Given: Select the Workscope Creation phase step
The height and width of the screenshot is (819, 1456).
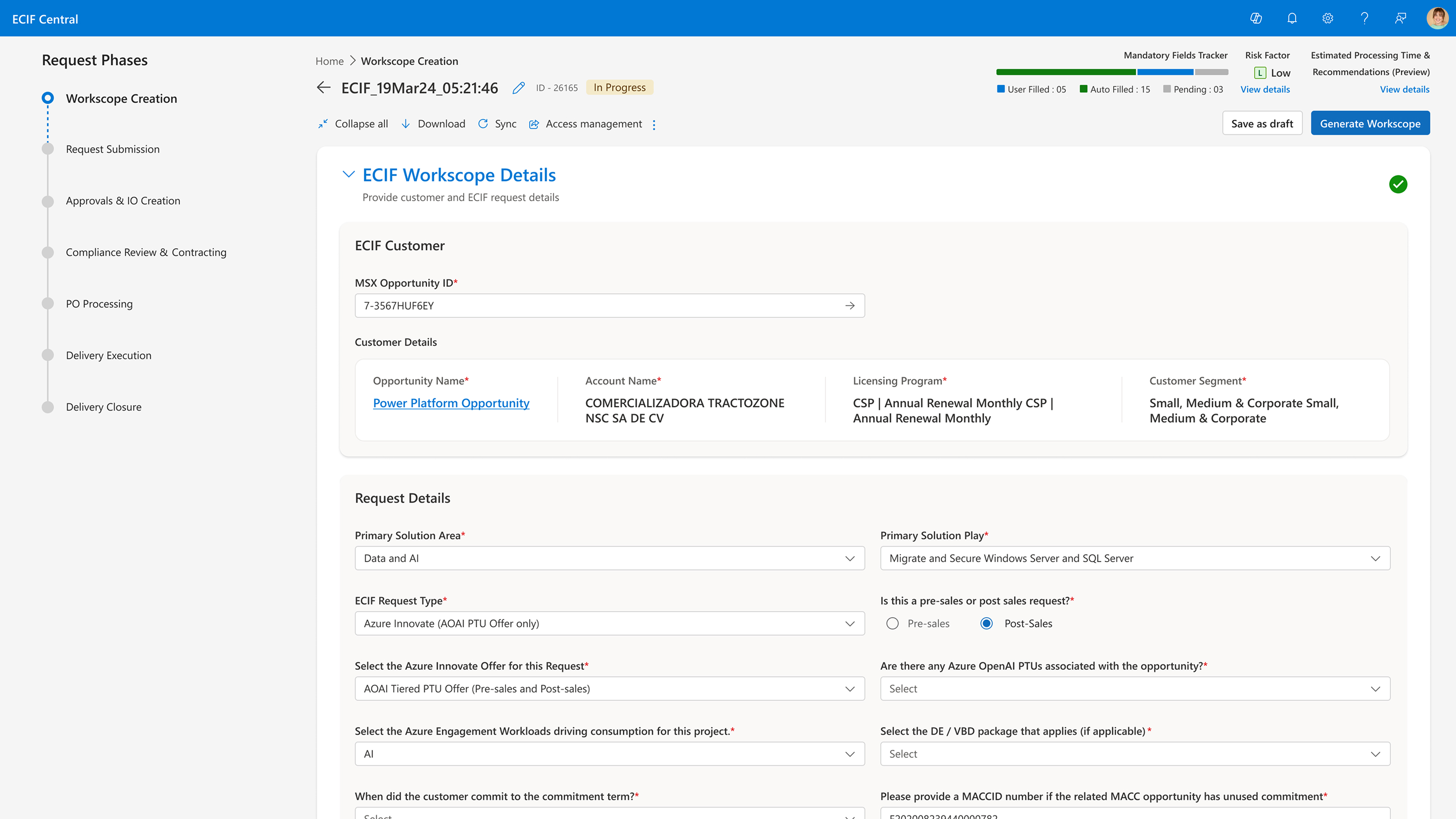Looking at the screenshot, I should point(121,99).
